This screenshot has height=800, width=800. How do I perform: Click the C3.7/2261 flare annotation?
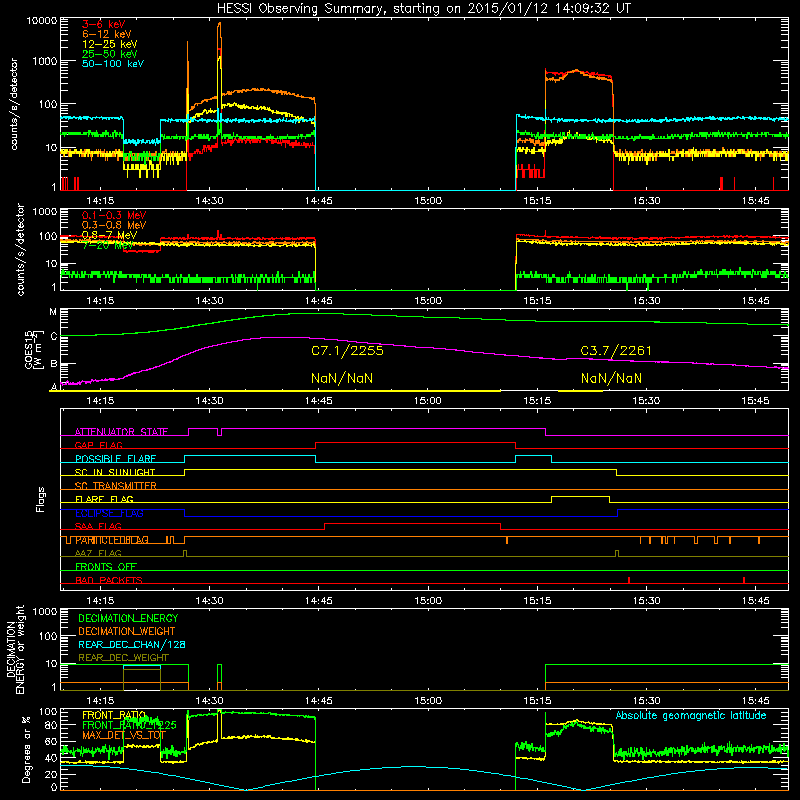(616, 351)
